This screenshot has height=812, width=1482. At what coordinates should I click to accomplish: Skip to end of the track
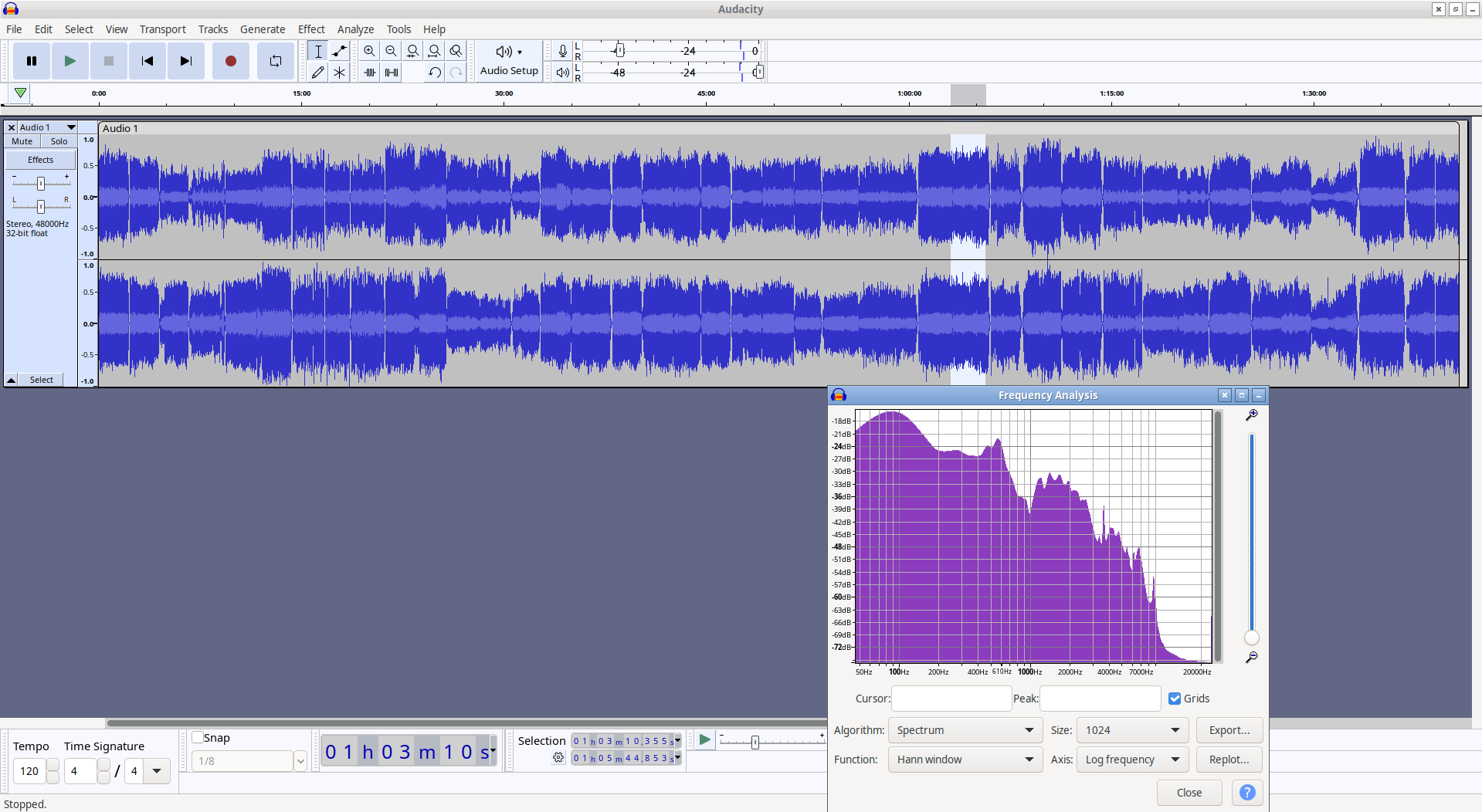pyautogui.click(x=186, y=61)
